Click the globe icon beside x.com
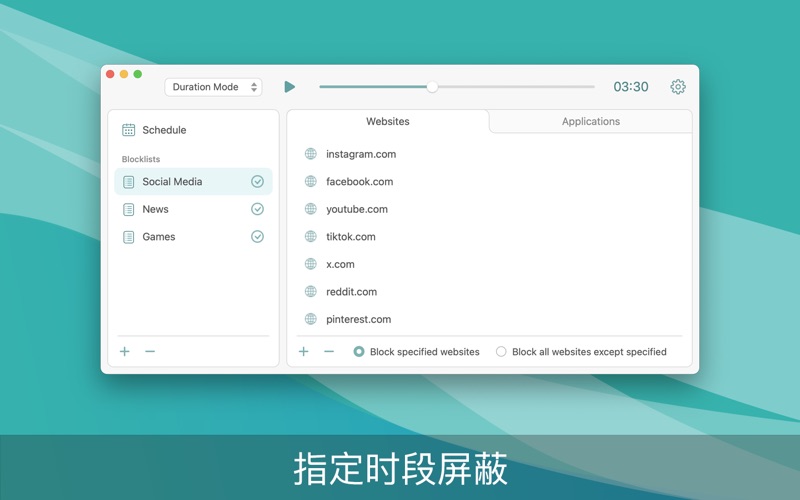The width and height of the screenshot is (800, 500). coord(311,264)
